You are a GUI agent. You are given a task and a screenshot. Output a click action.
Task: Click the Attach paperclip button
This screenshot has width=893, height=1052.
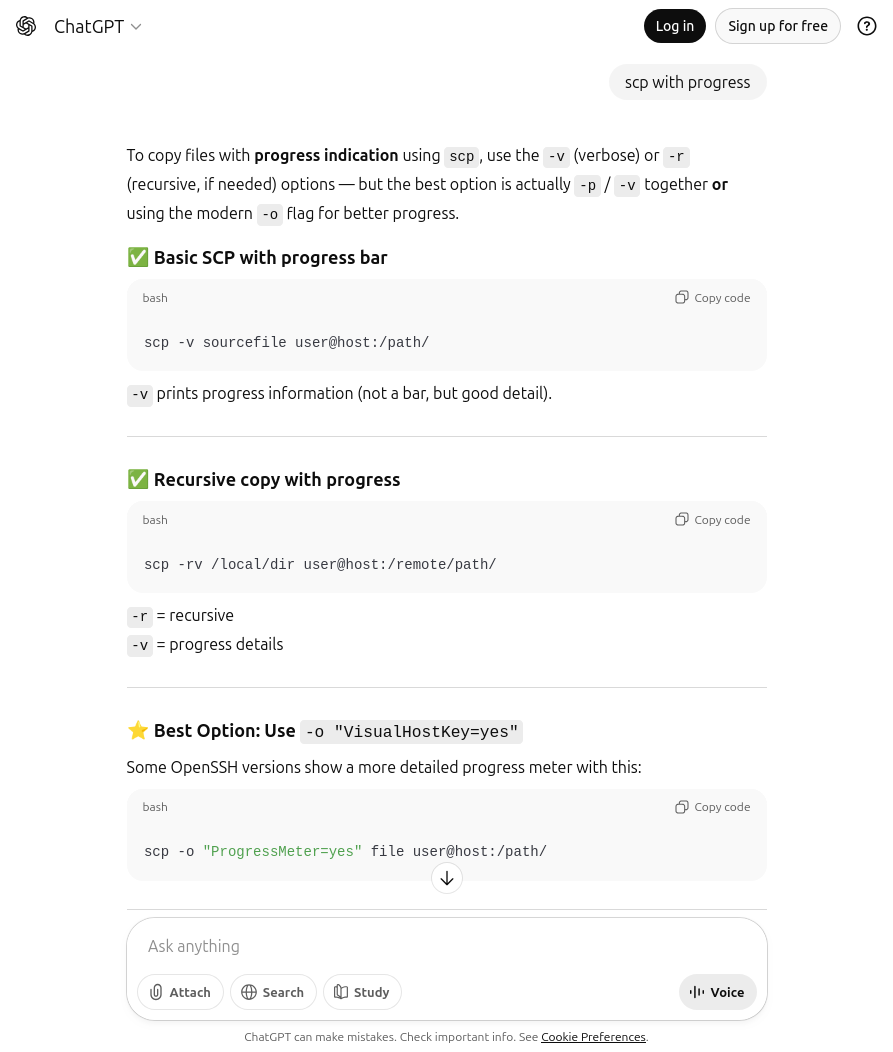(x=180, y=992)
